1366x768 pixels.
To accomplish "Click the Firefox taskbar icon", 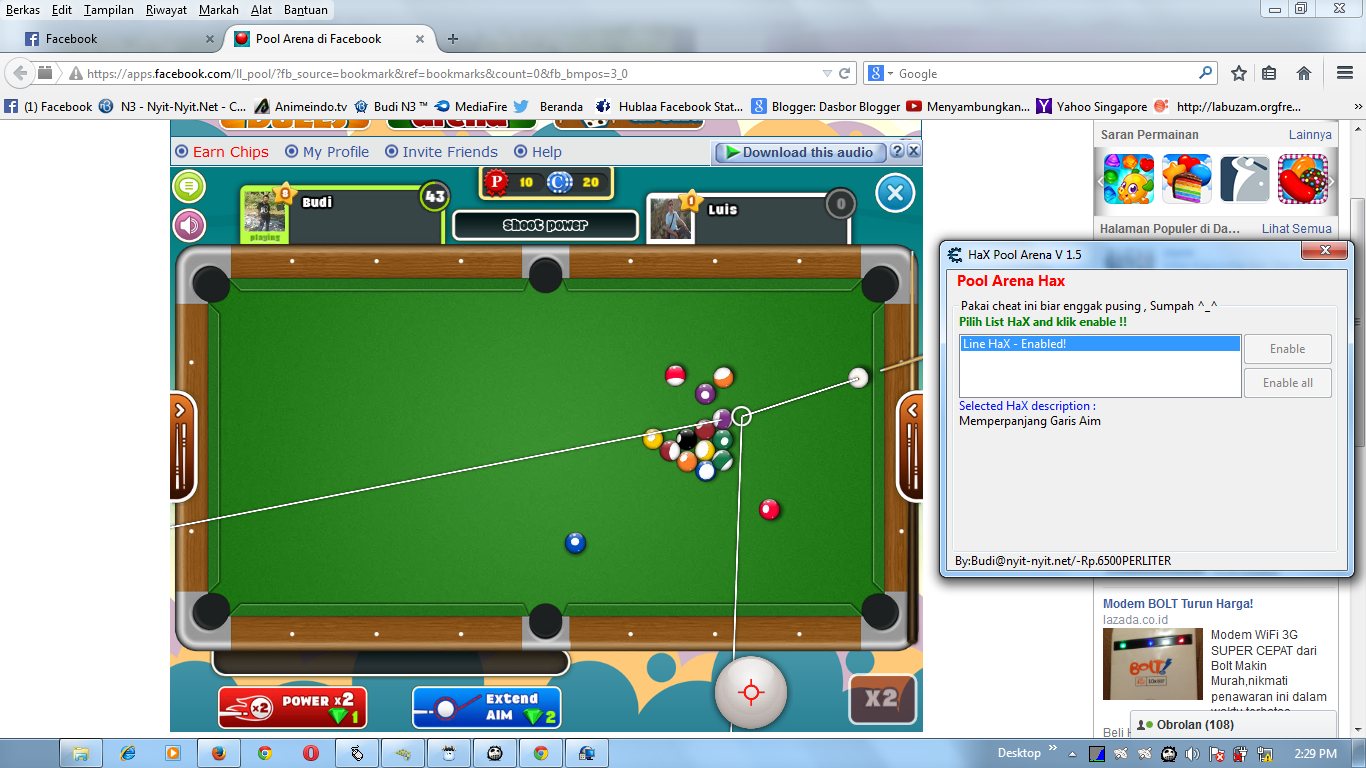I will [219, 753].
